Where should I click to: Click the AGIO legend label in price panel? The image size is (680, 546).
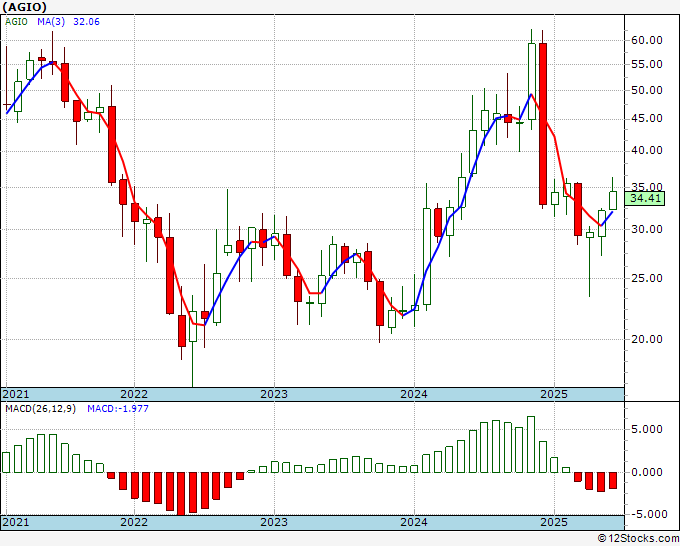point(16,22)
